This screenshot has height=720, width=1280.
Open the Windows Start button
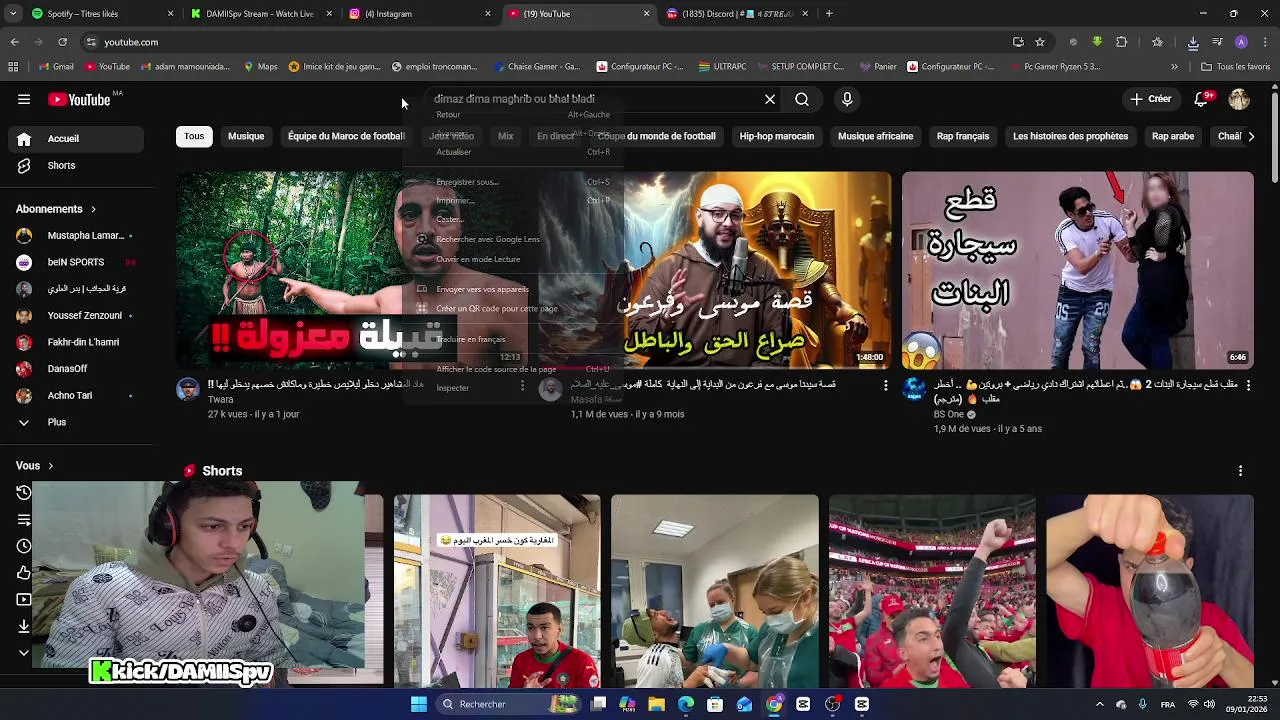[419, 704]
